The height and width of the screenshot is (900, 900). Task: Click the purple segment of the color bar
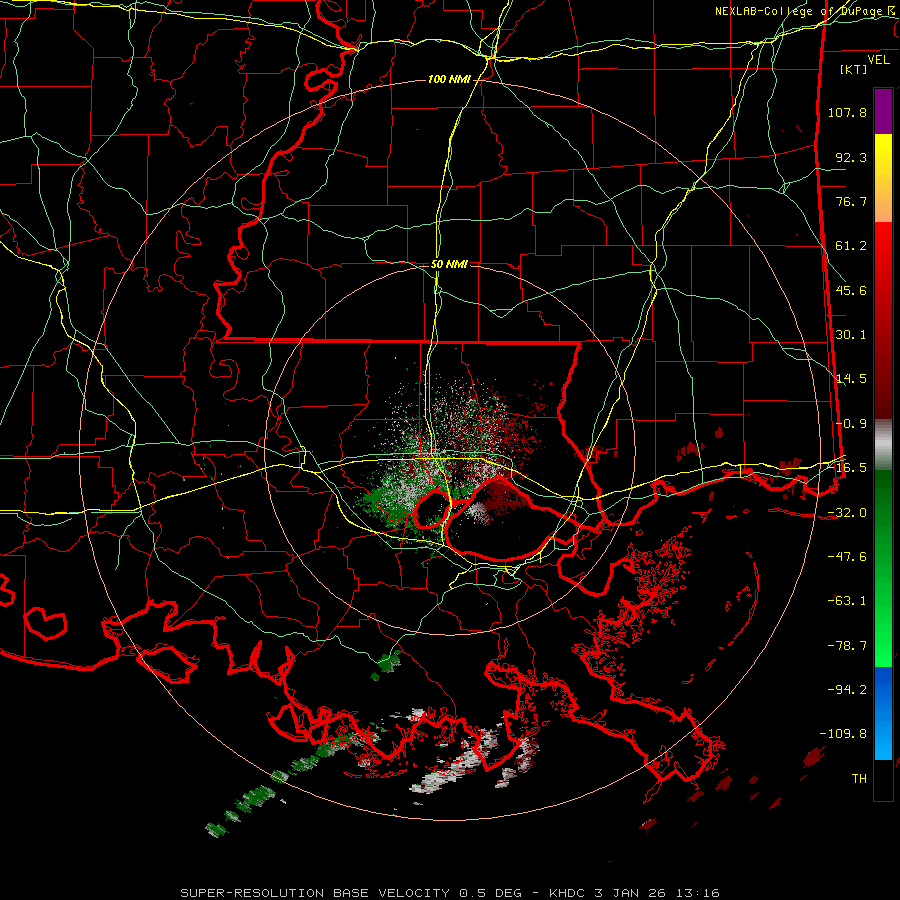click(883, 111)
